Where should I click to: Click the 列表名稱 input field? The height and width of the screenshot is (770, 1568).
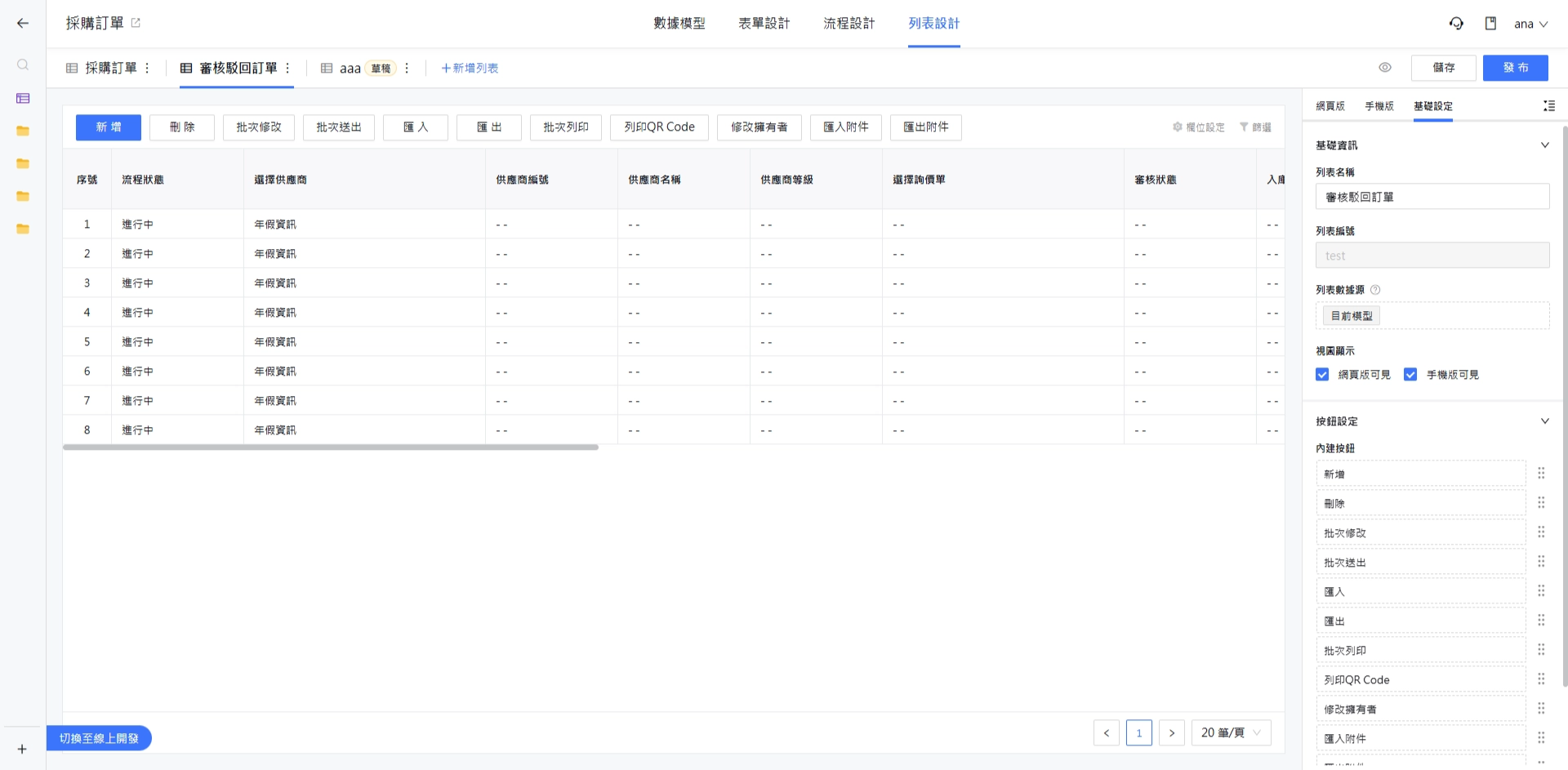(1432, 197)
